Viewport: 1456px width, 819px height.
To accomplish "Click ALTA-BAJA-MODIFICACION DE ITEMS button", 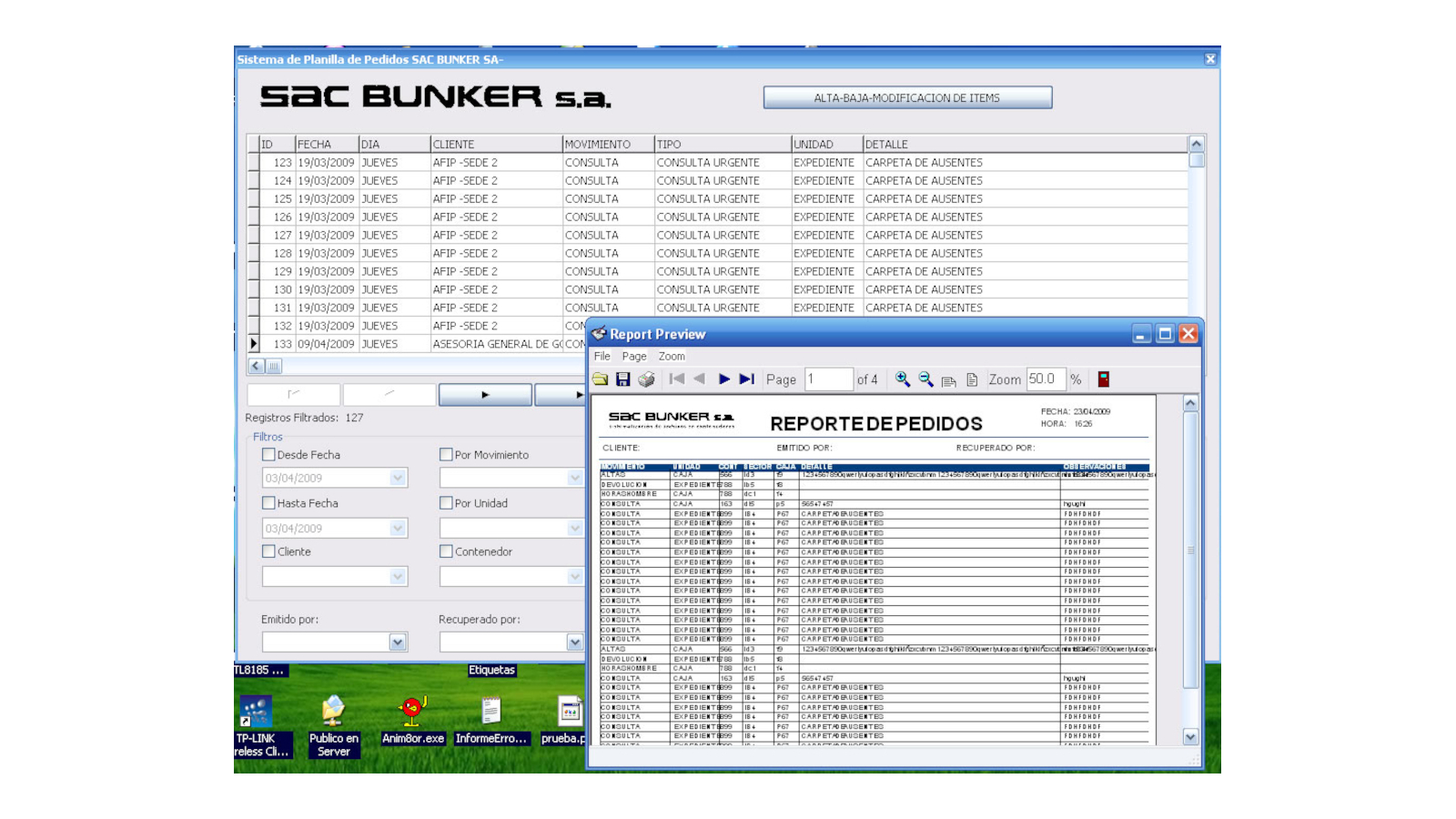I will [x=907, y=98].
